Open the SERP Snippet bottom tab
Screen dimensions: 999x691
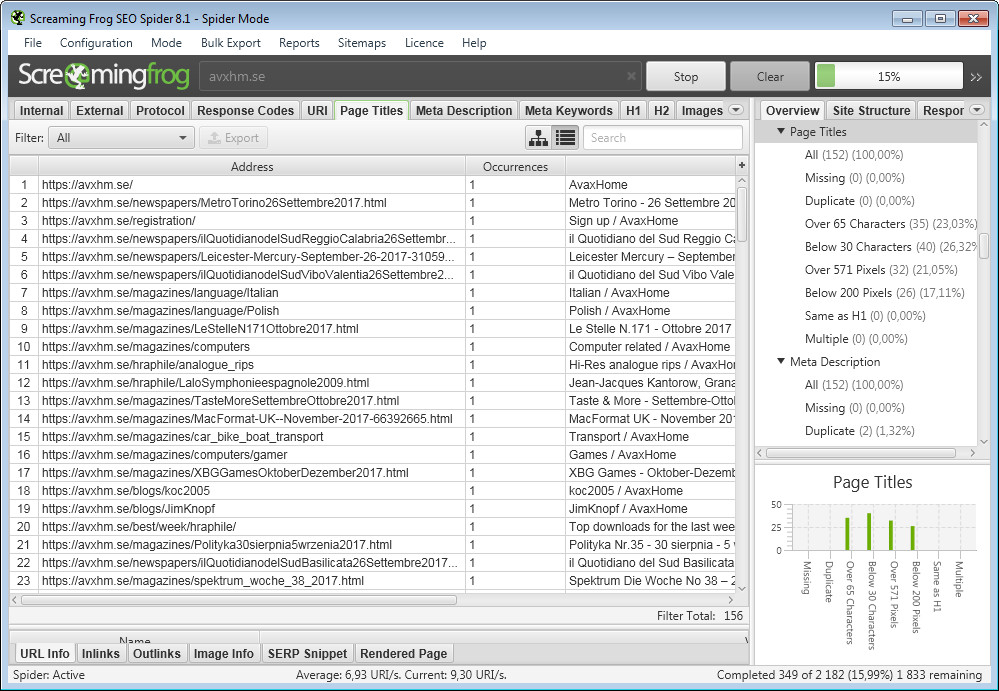point(307,653)
